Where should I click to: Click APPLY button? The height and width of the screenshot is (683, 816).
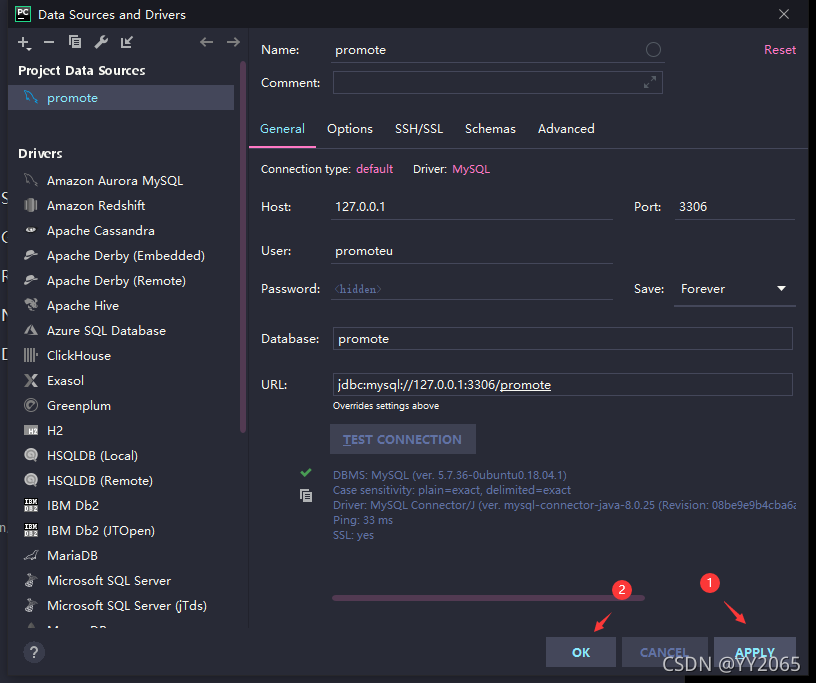click(755, 652)
